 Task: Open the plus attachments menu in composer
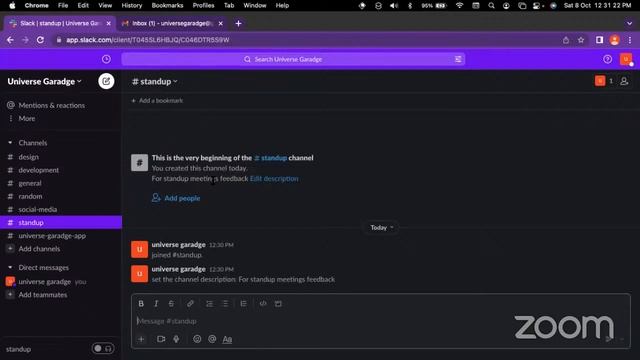point(141,339)
